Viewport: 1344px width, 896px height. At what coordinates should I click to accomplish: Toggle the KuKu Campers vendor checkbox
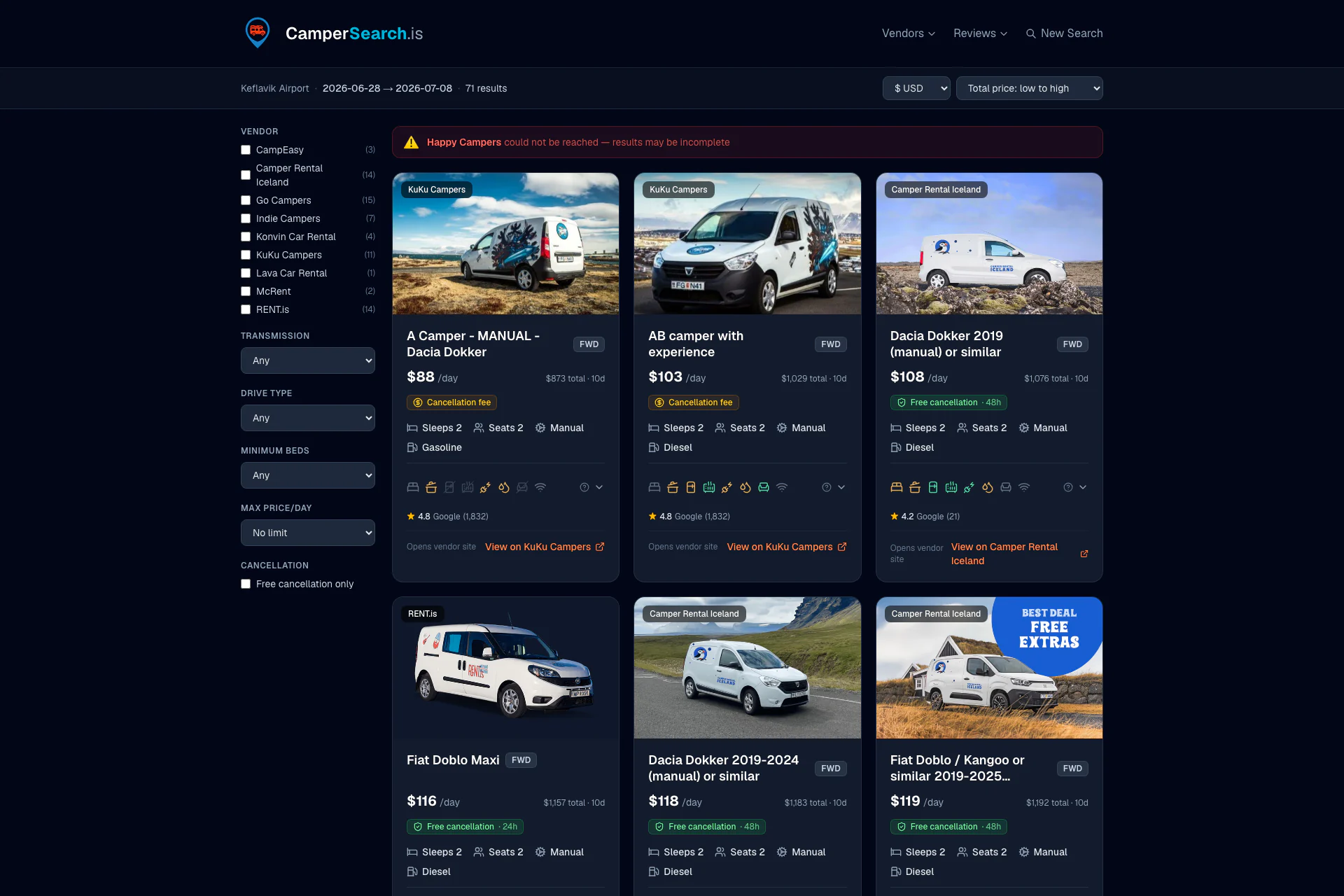[246, 255]
